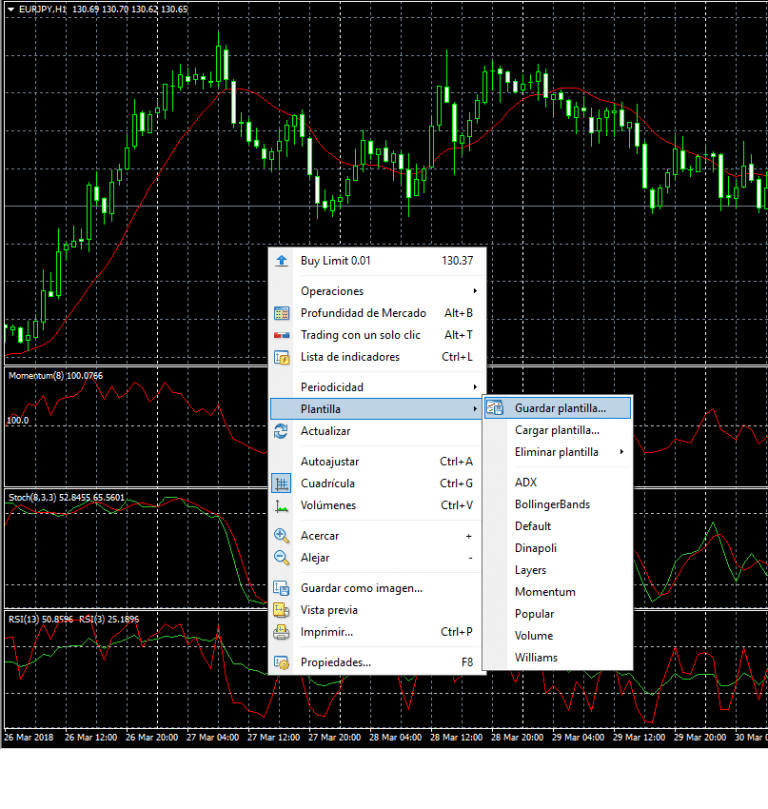Click the Vista previa icon
The height and width of the screenshot is (809, 768).
pyautogui.click(x=282, y=610)
